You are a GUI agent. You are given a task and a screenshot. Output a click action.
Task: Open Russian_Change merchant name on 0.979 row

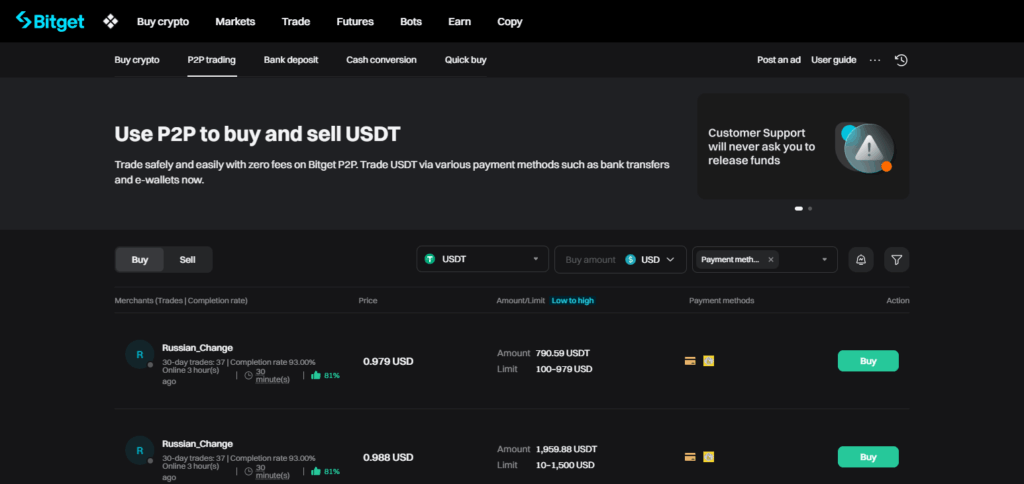click(197, 347)
